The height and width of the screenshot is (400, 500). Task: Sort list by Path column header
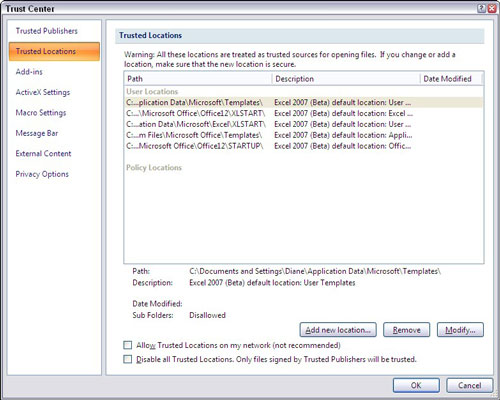tap(198, 79)
